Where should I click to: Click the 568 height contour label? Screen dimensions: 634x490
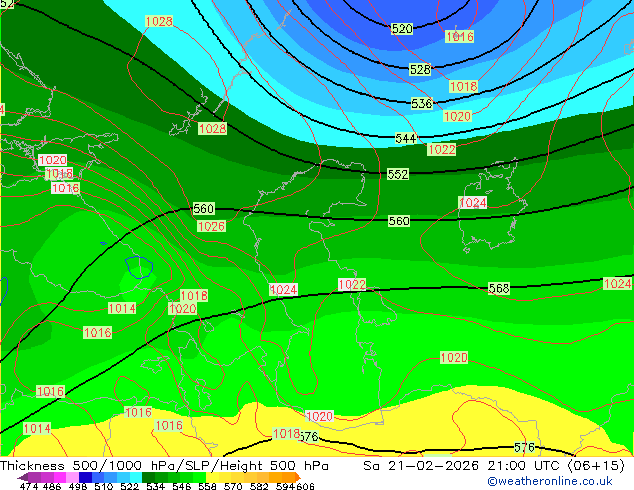pyautogui.click(x=499, y=288)
